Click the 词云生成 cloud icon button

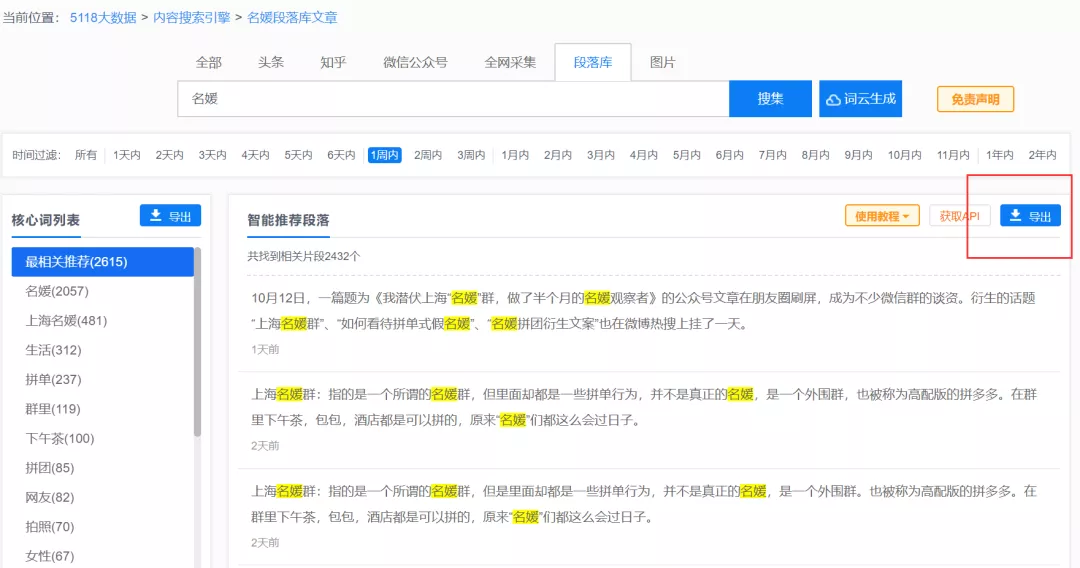tap(860, 99)
